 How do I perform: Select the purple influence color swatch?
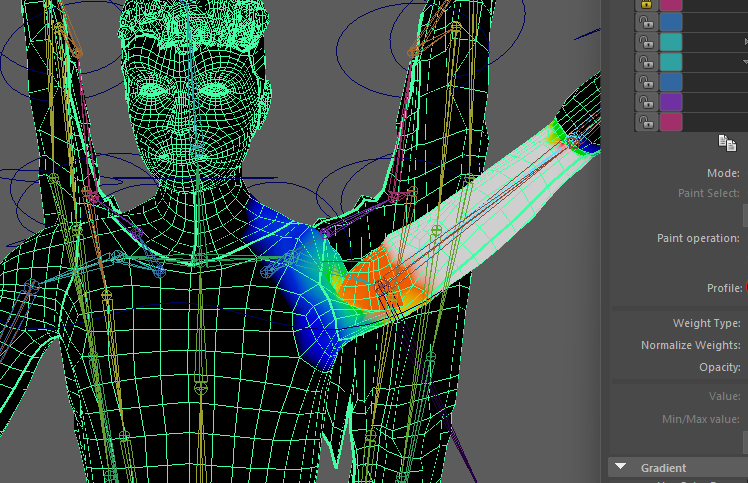[671, 102]
